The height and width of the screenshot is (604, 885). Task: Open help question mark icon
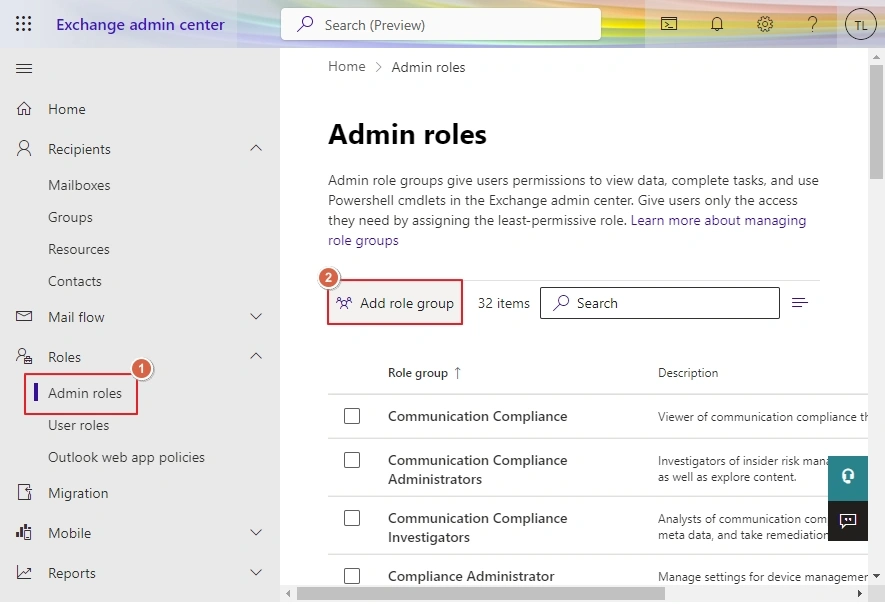tap(812, 24)
